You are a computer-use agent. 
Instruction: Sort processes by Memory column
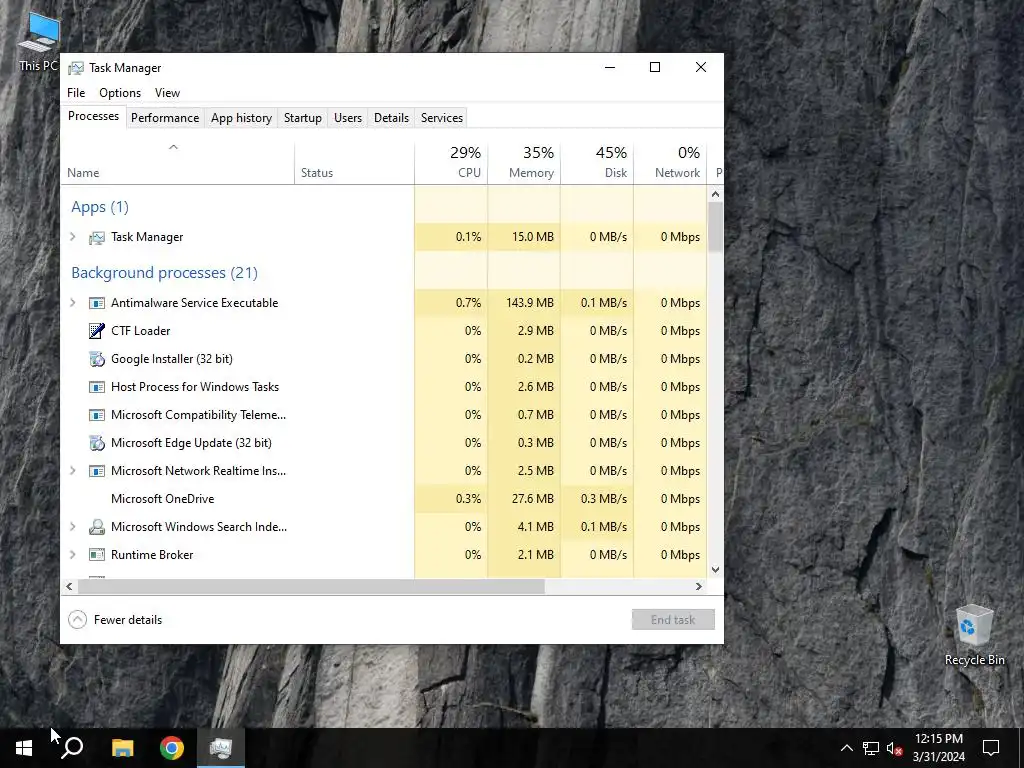[524, 163]
